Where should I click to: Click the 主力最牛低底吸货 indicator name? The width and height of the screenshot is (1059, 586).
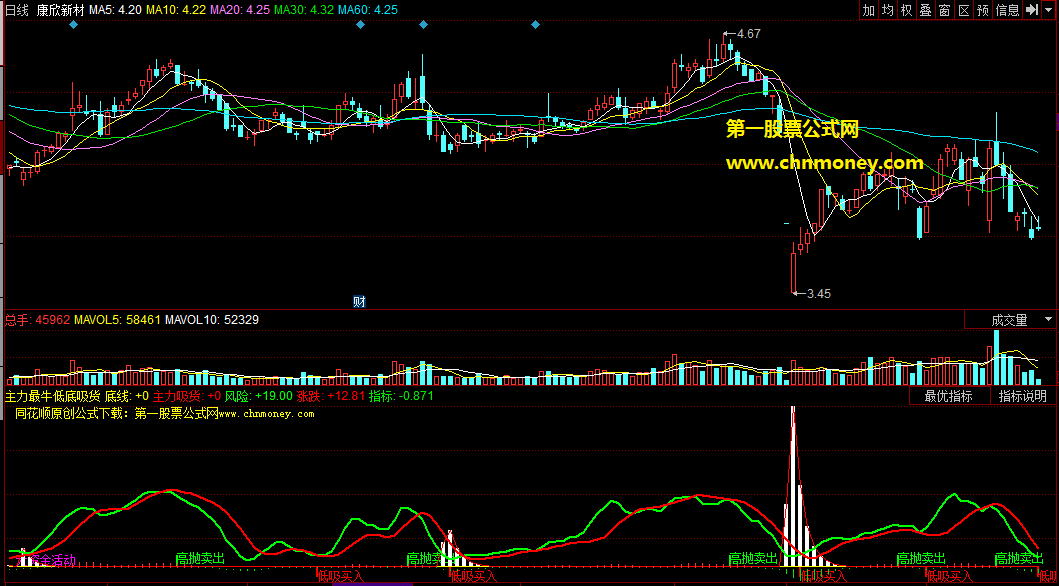pyautogui.click(x=53, y=396)
